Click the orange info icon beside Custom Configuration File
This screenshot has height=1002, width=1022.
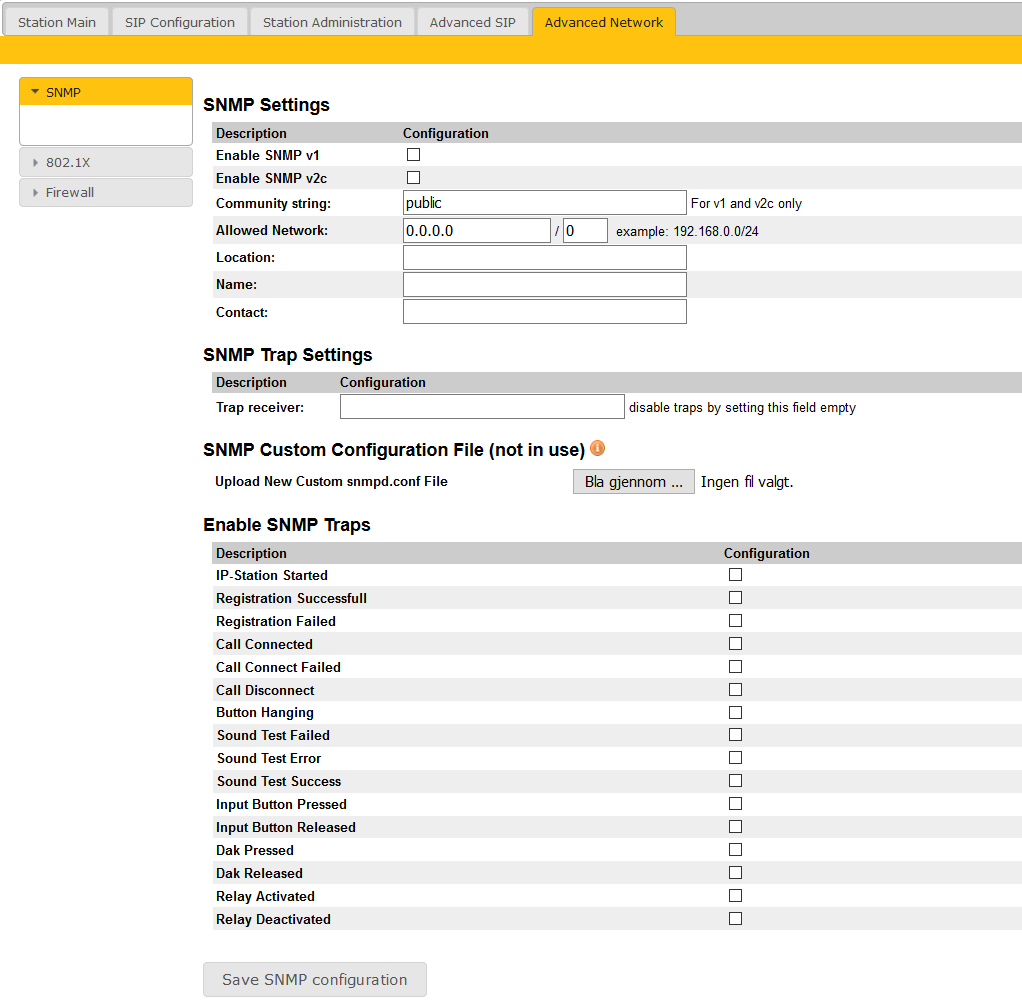pyautogui.click(x=598, y=449)
